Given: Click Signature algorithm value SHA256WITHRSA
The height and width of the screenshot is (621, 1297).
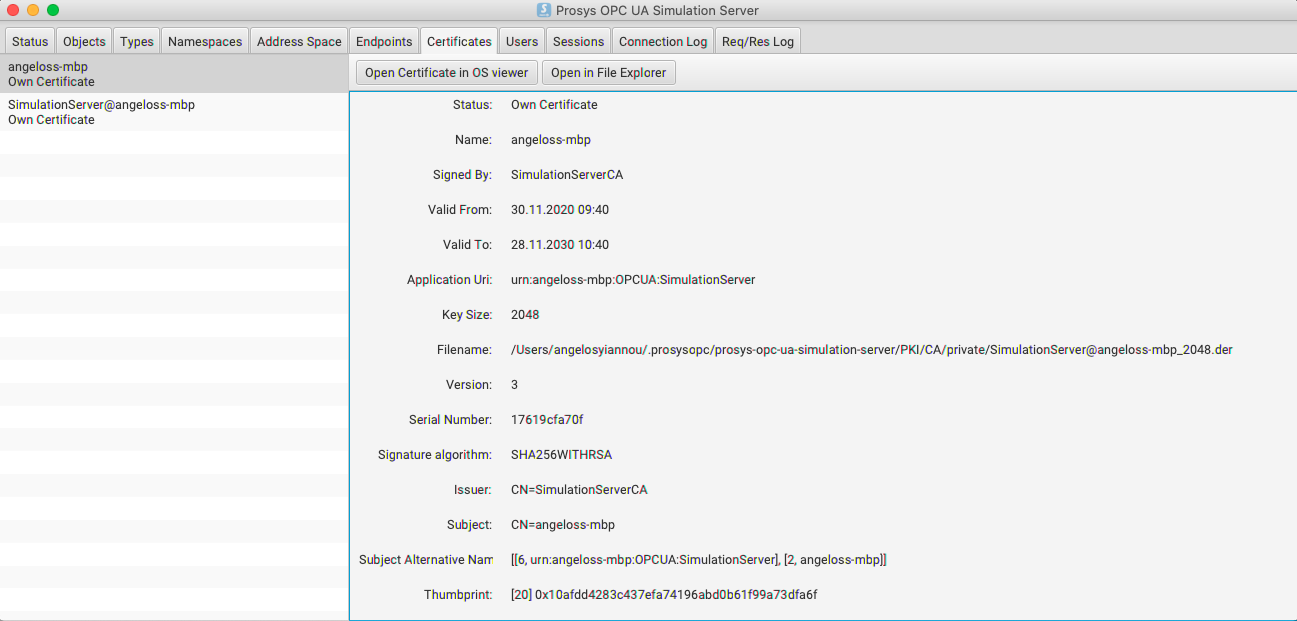Looking at the screenshot, I should tap(561, 454).
